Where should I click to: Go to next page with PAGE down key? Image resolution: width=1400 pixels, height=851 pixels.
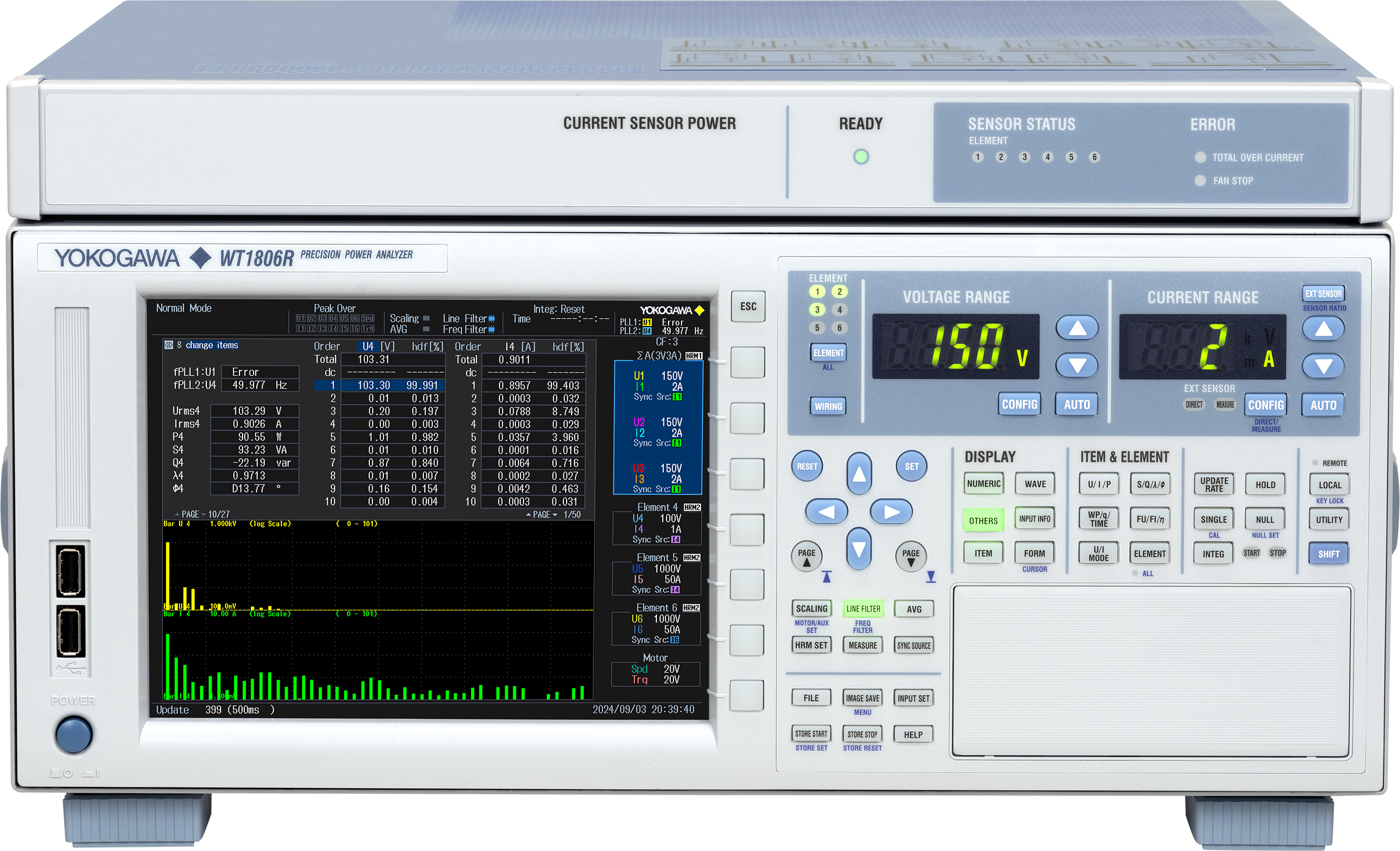911,556
